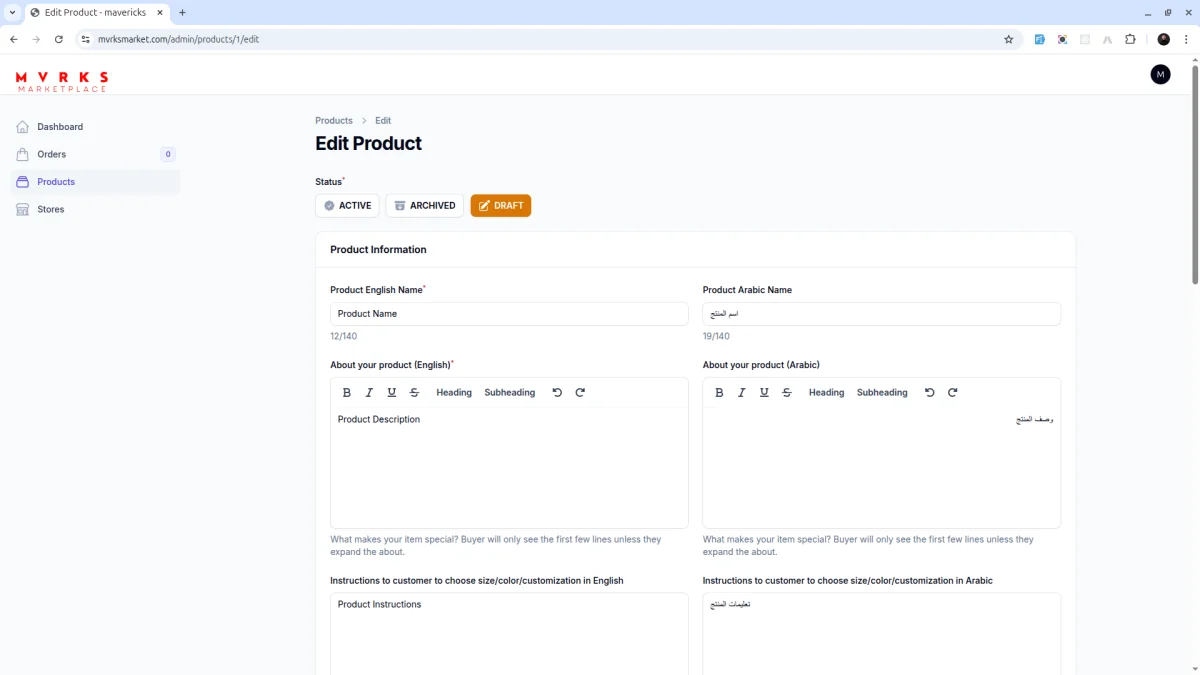This screenshot has height=675, width=1200.
Task: Set product status to Archived
Action: tap(425, 206)
